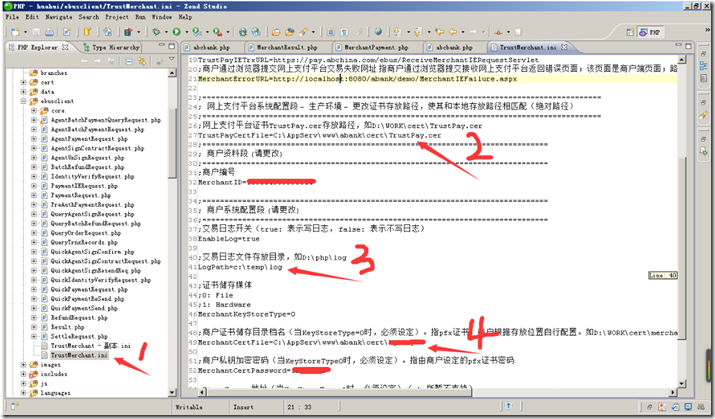Expand the cert folder node

pyautogui.click(x=23, y=83)
